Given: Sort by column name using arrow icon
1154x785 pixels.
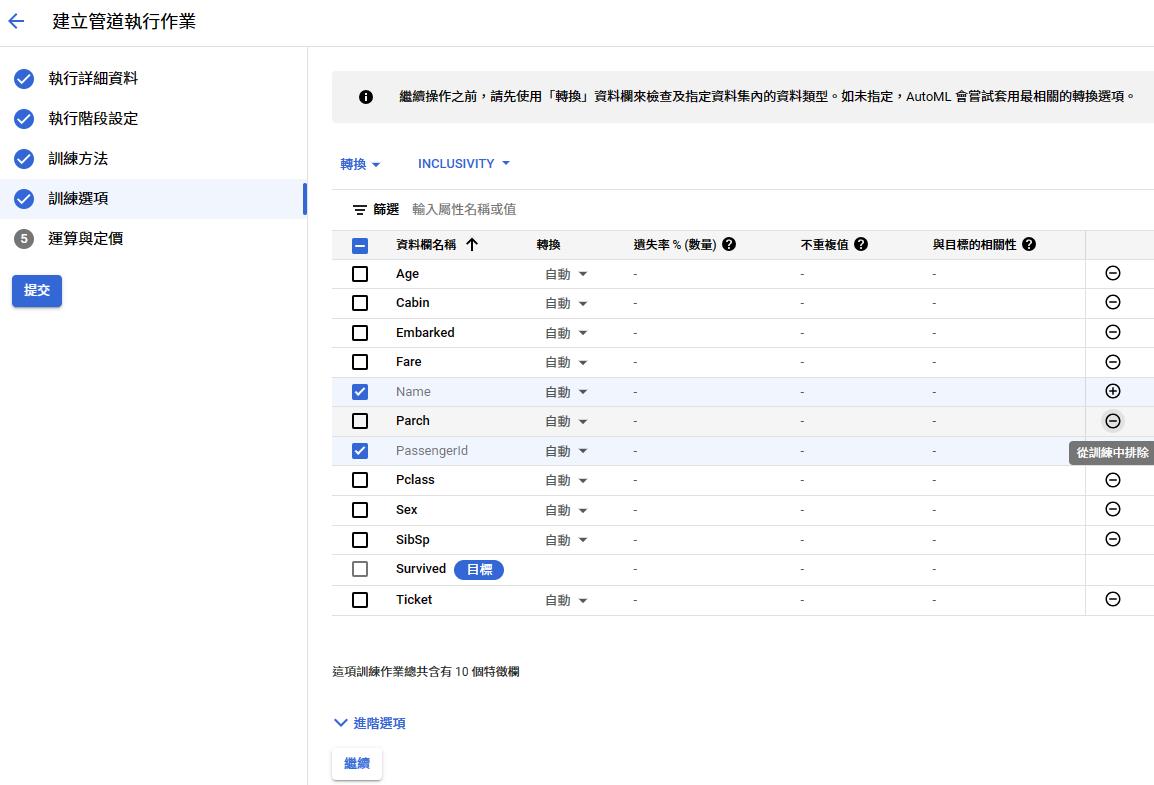Looking at the screenshot, I should tap(472, 244).
